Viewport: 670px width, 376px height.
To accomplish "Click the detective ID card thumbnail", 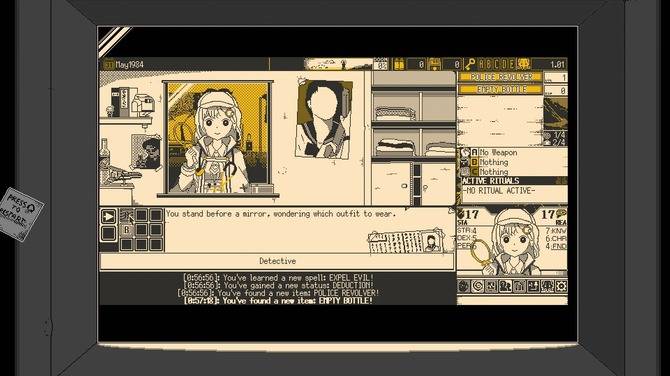I will (x=407, y=242).
